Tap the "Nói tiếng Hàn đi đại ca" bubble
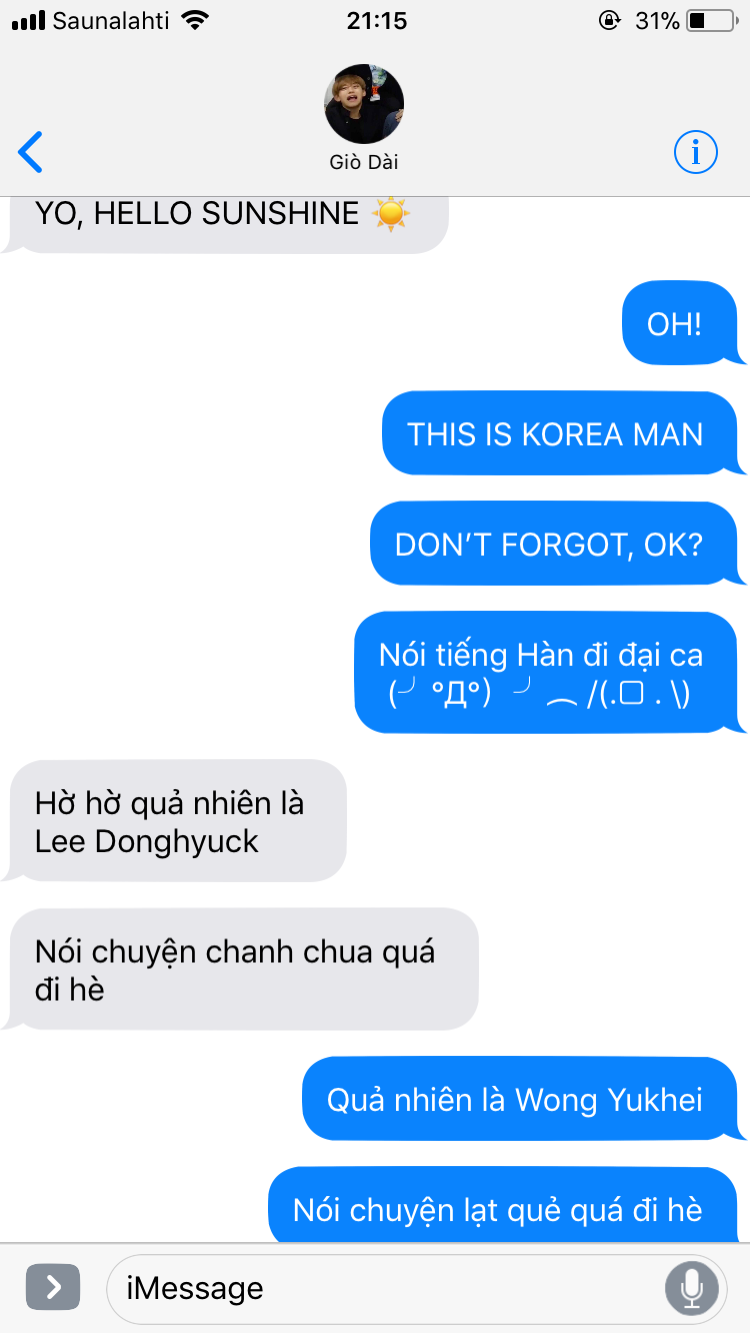This screenshot has width=750, height=1334. tap(548, 673)
